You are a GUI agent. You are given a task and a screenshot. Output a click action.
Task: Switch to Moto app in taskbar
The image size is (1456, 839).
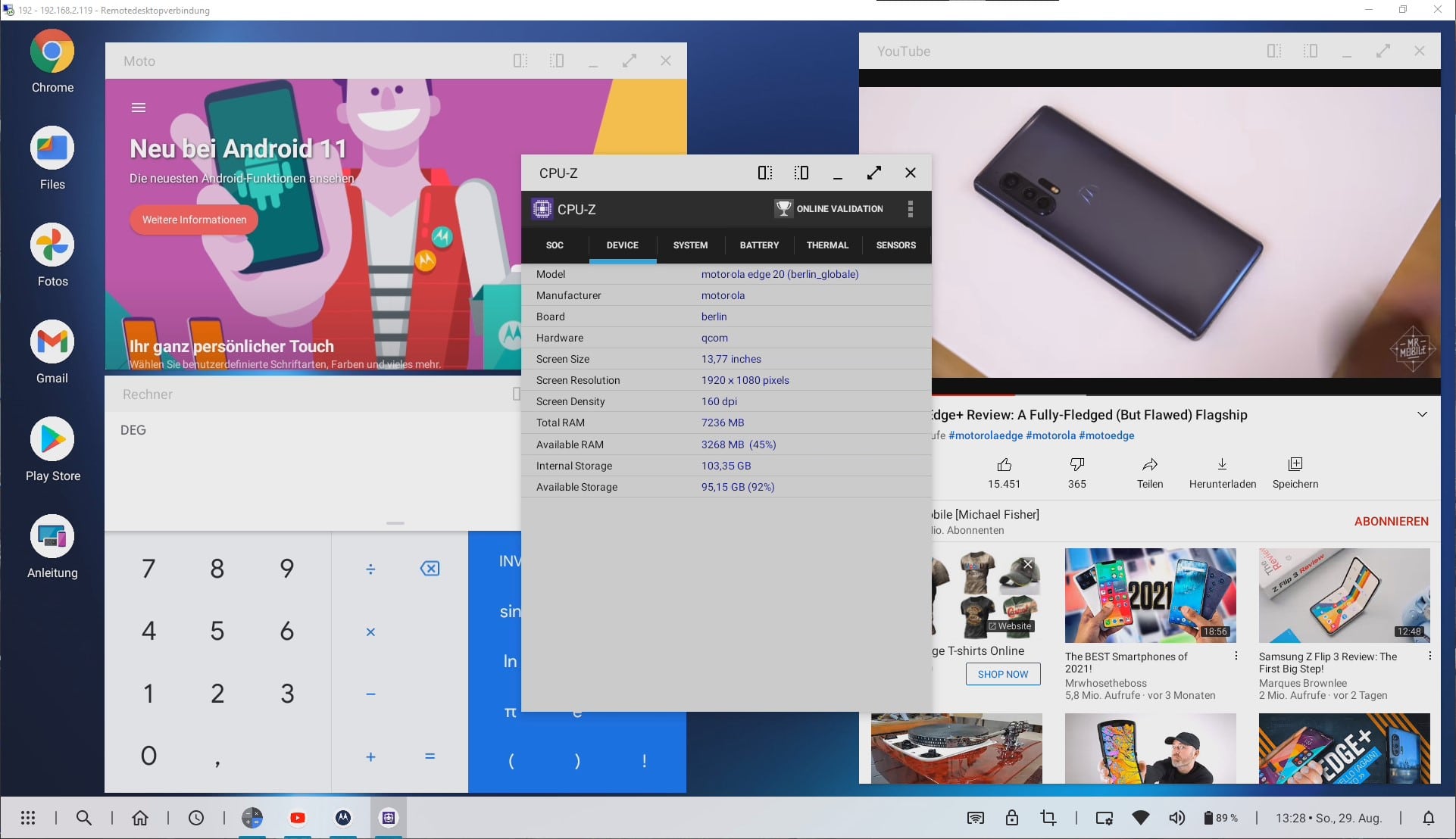pos(343,818)
